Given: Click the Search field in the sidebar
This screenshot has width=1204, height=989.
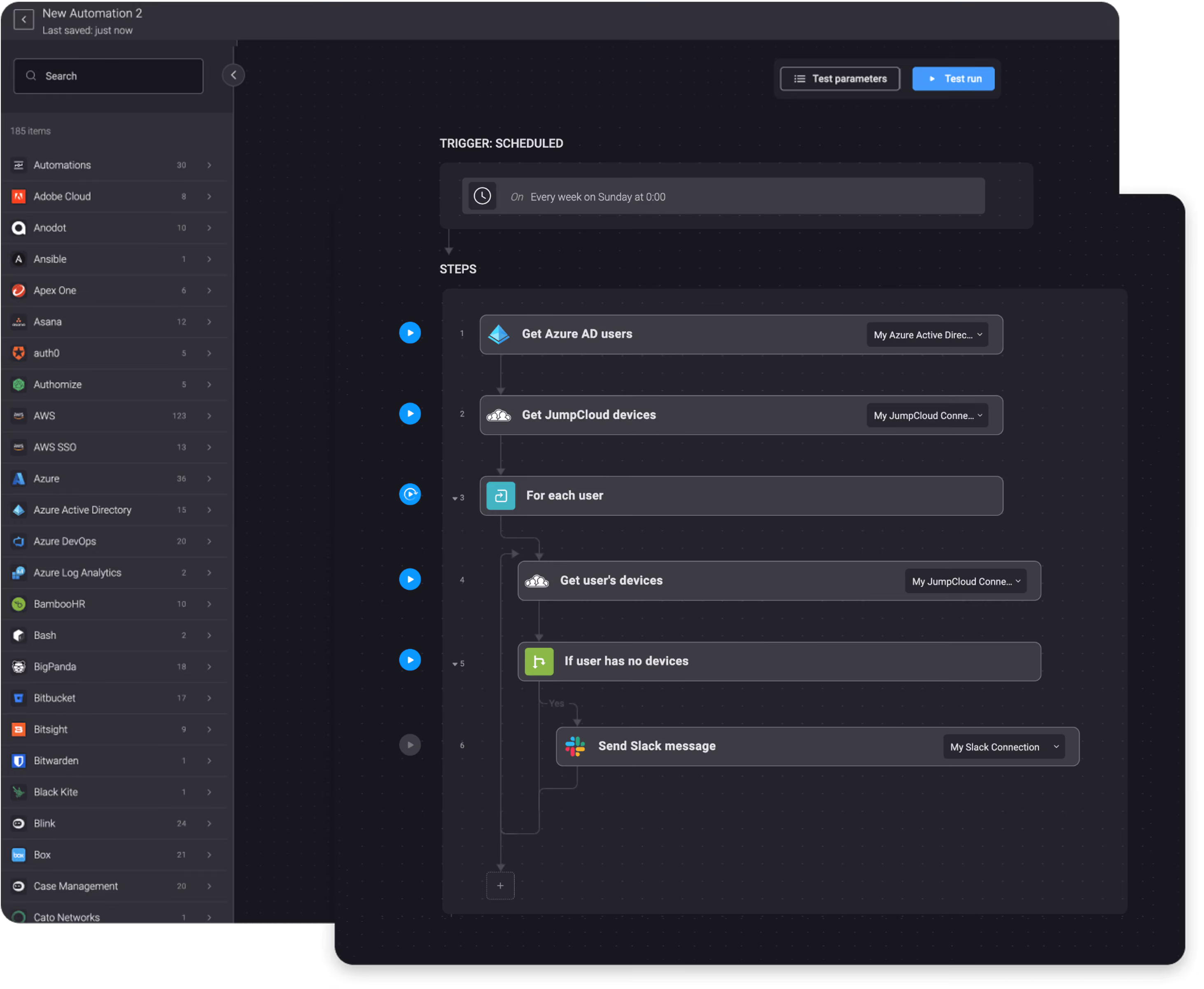Looking at the screenshot, I should 108,76.
